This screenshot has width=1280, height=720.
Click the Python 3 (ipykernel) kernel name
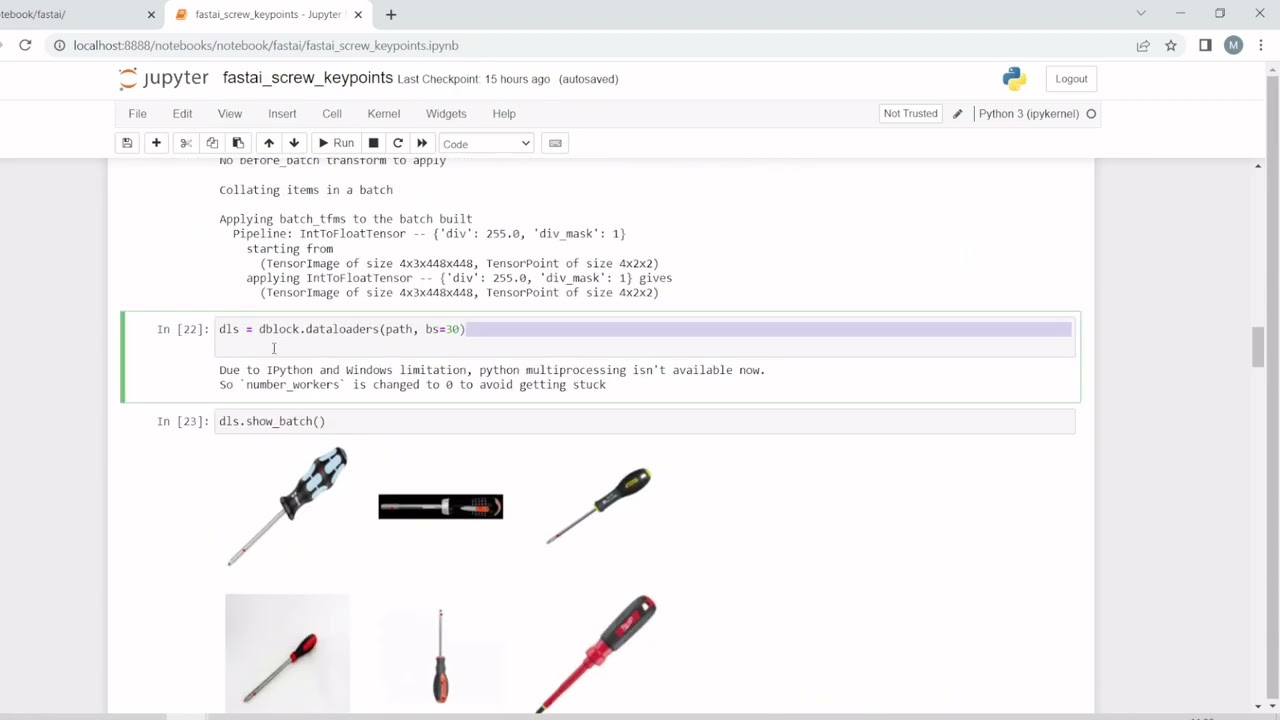click(1029, 114)
